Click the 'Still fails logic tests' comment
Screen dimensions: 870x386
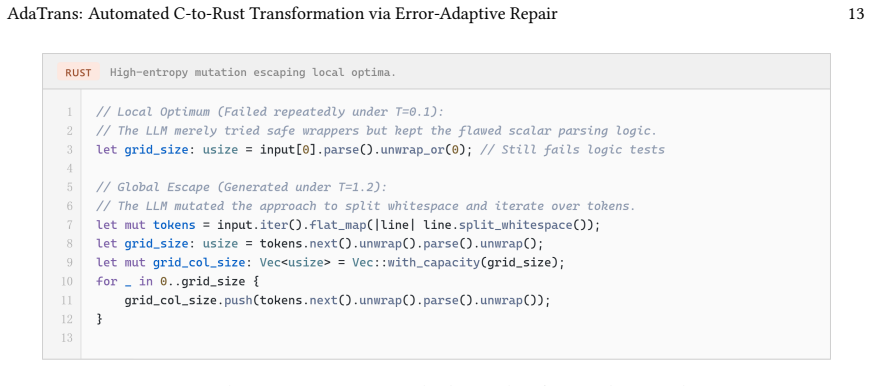(x=573, y=150)
